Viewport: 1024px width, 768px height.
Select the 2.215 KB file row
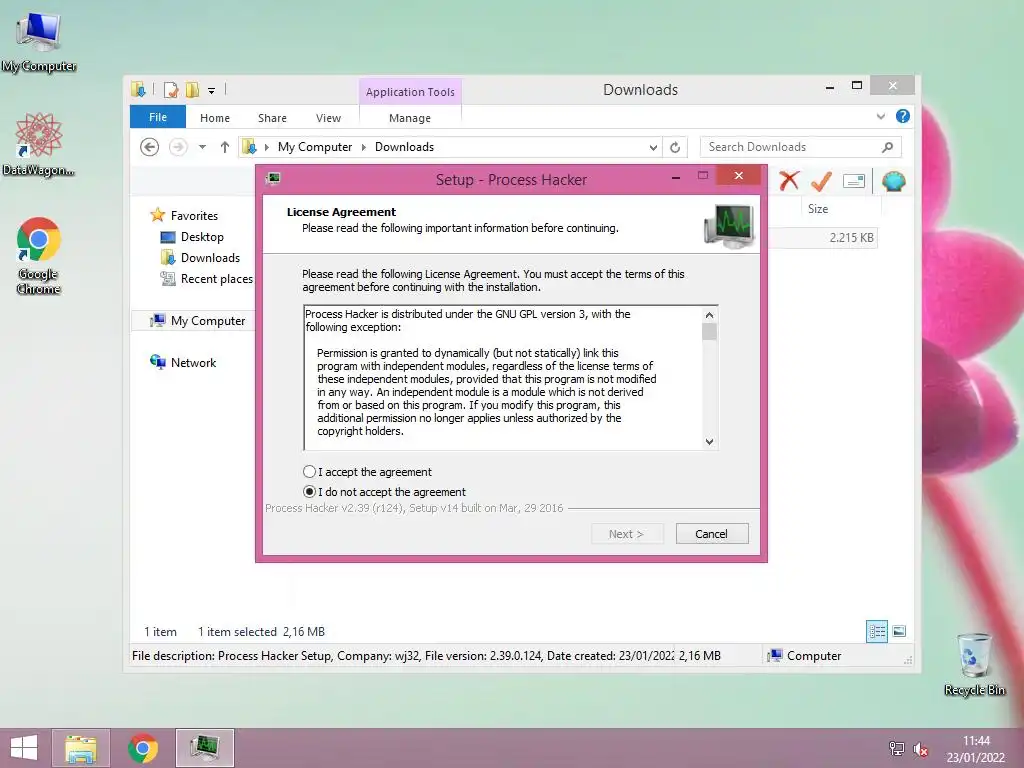[x=823, y=238]
